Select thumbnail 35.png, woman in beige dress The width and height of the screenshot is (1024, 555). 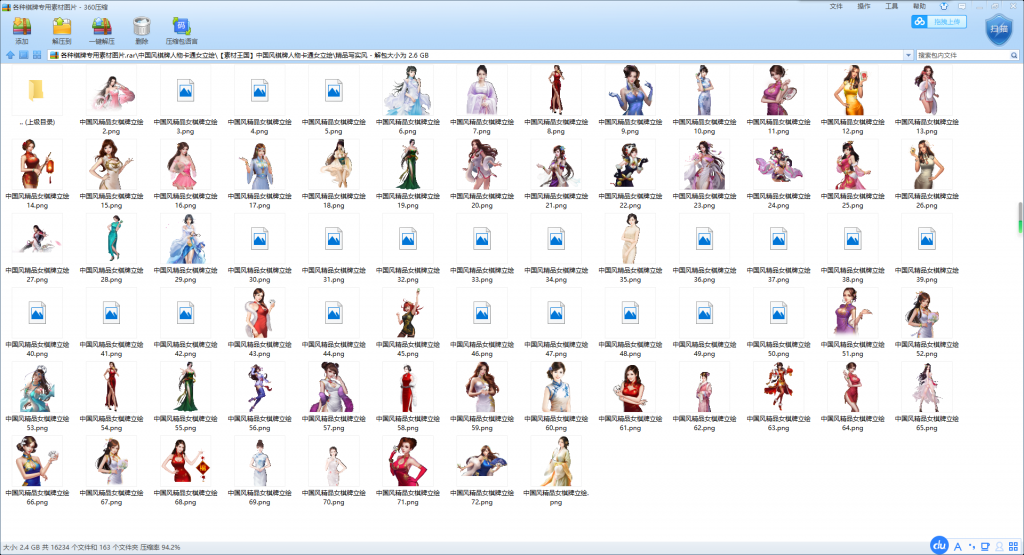630,239
